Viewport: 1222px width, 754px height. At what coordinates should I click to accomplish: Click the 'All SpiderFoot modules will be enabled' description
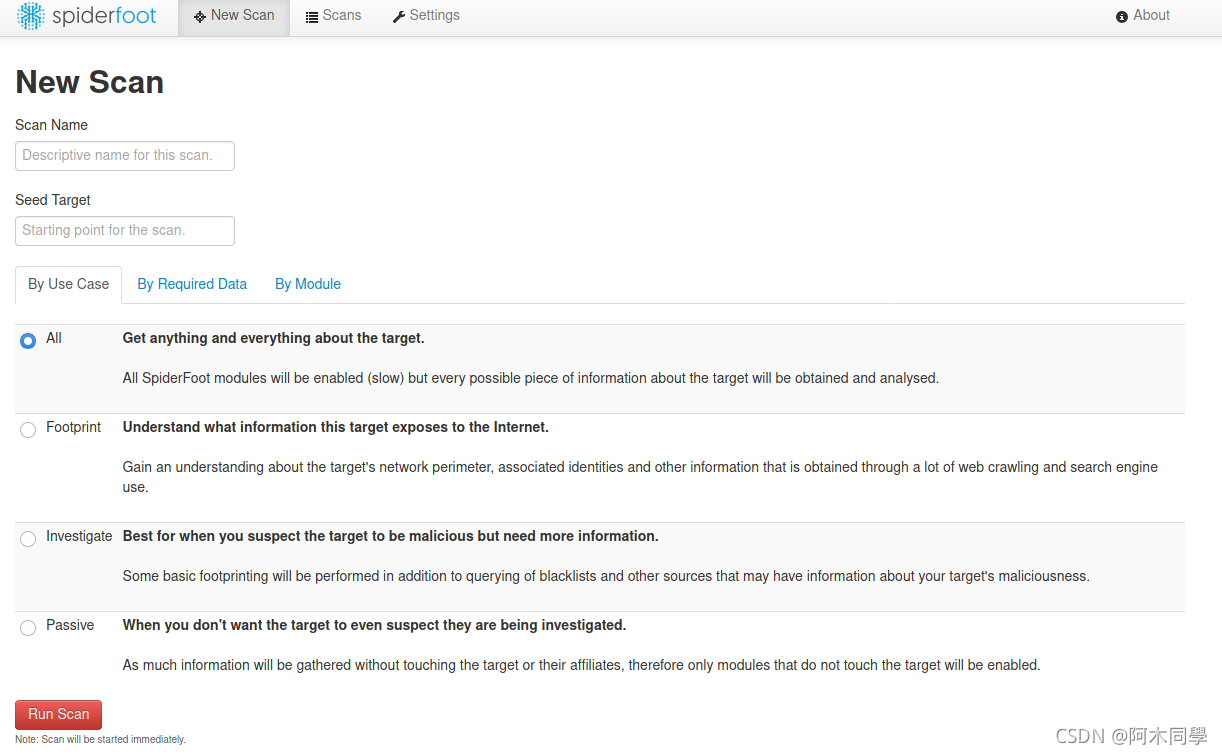(530, 378)
